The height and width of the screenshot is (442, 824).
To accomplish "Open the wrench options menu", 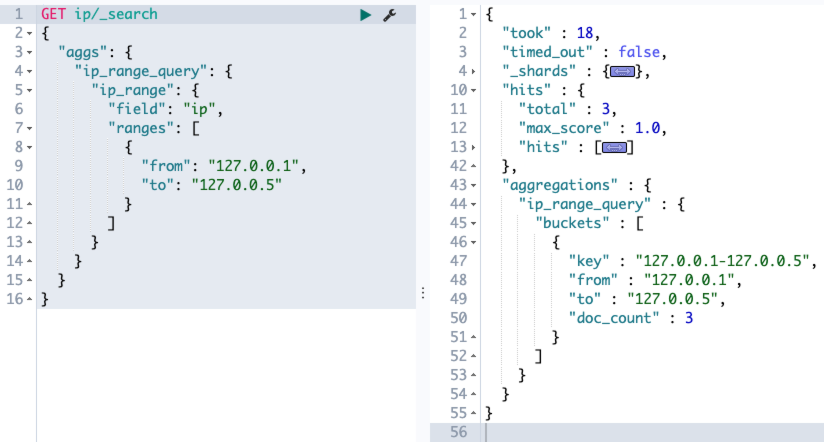I will click(x=389, y=15).
